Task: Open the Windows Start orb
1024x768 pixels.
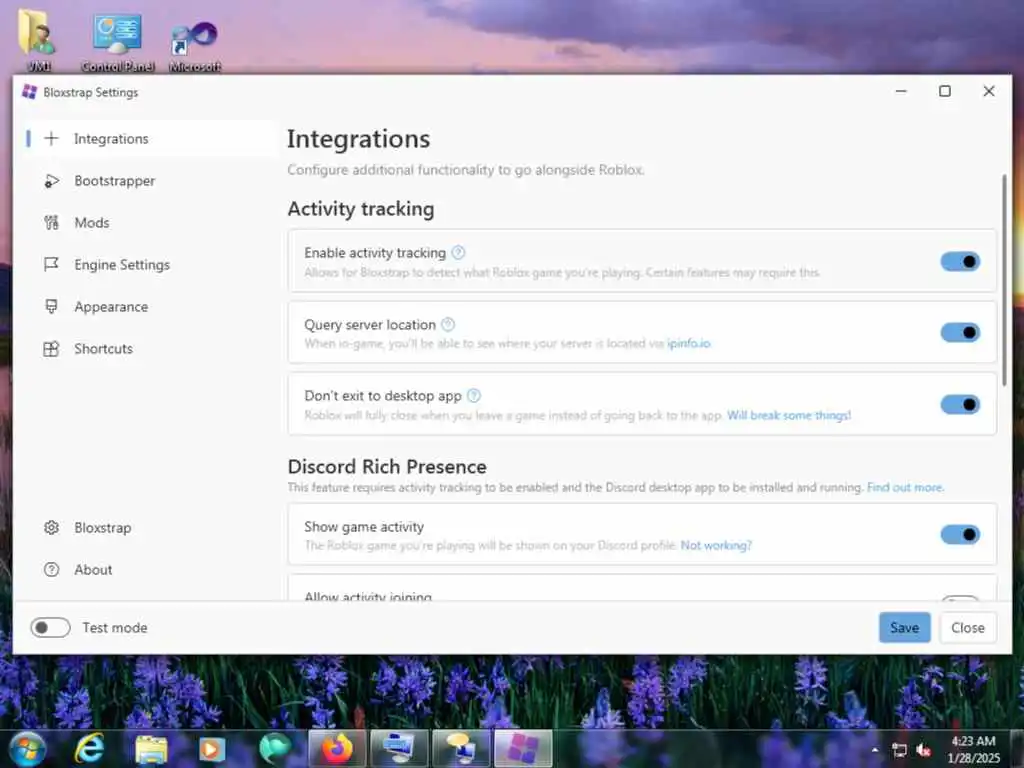Action: tap(27, 749)
